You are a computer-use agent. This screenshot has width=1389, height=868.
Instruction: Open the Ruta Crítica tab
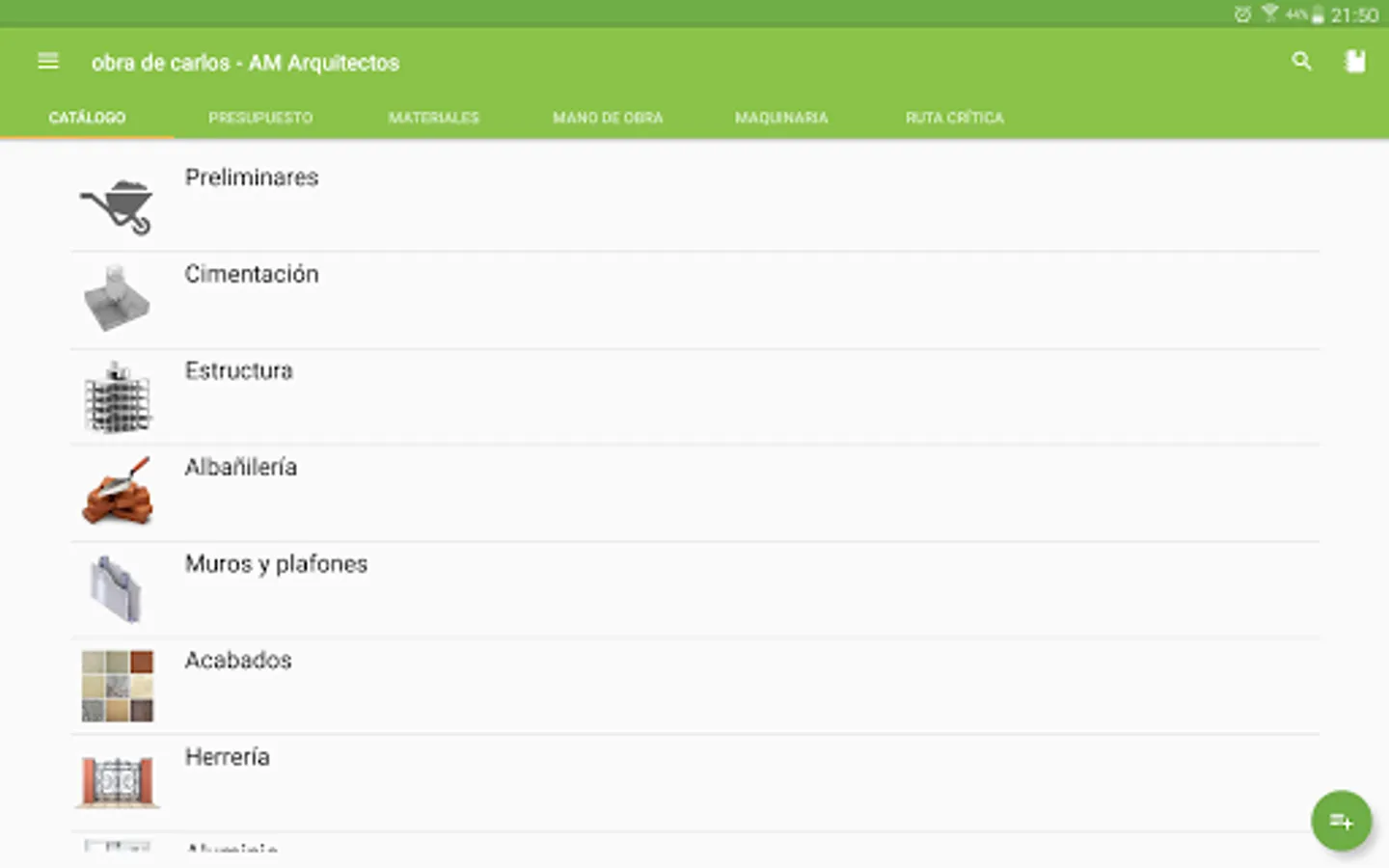[955, 118]
